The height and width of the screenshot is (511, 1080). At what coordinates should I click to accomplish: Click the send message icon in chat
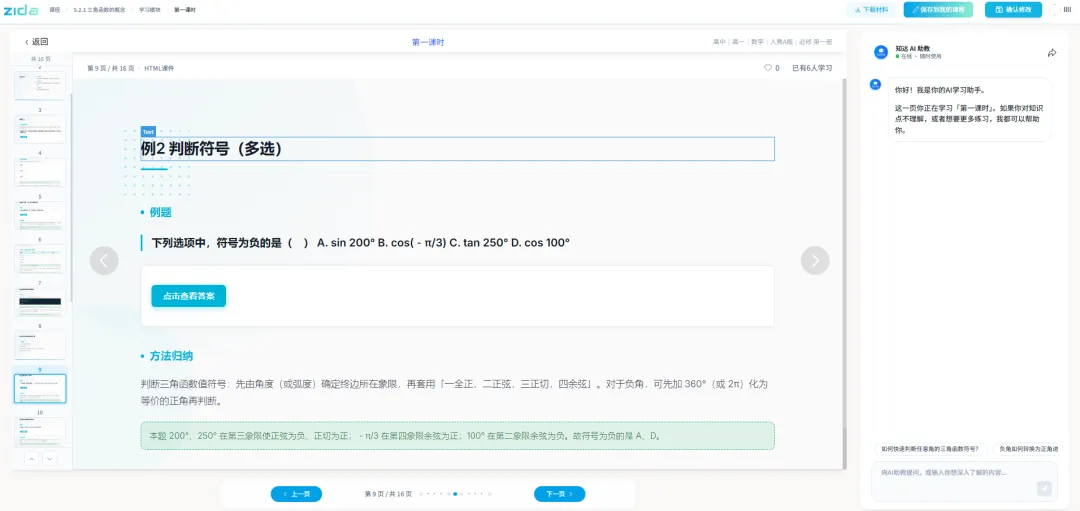(x=1044, y=488)
